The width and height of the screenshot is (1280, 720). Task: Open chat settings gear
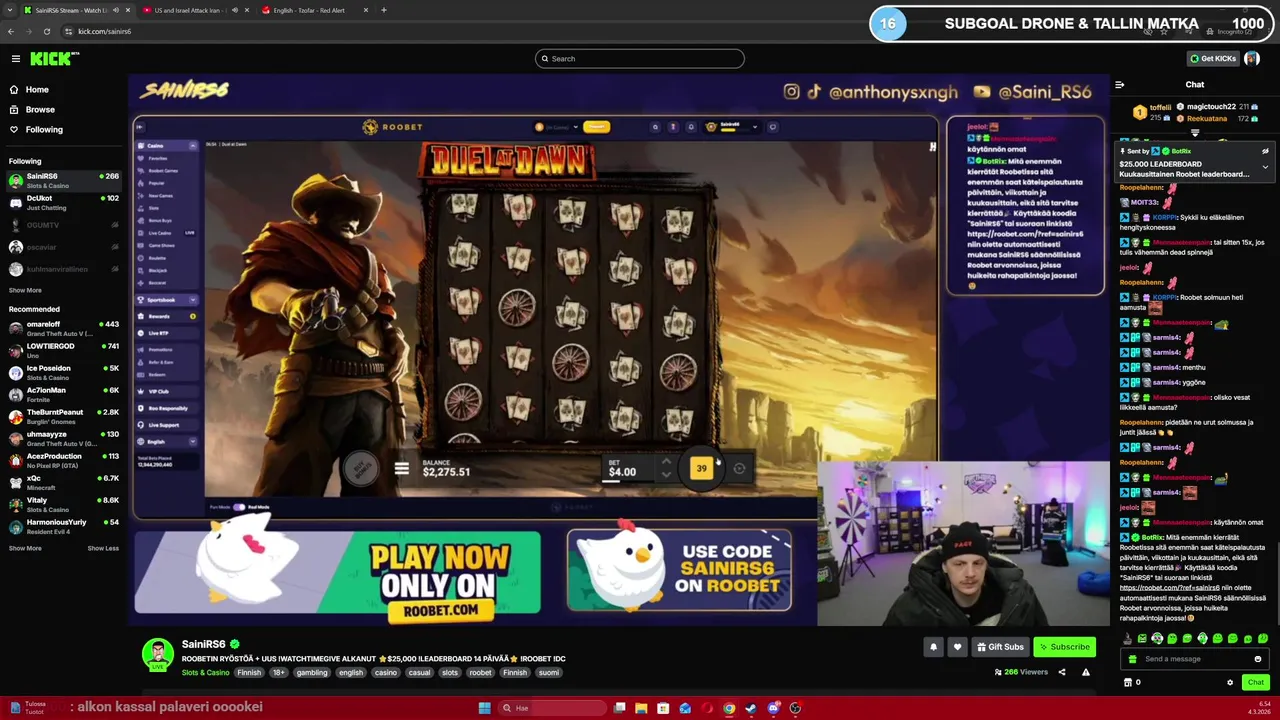pyautogui.click(x=1230, y=683)
